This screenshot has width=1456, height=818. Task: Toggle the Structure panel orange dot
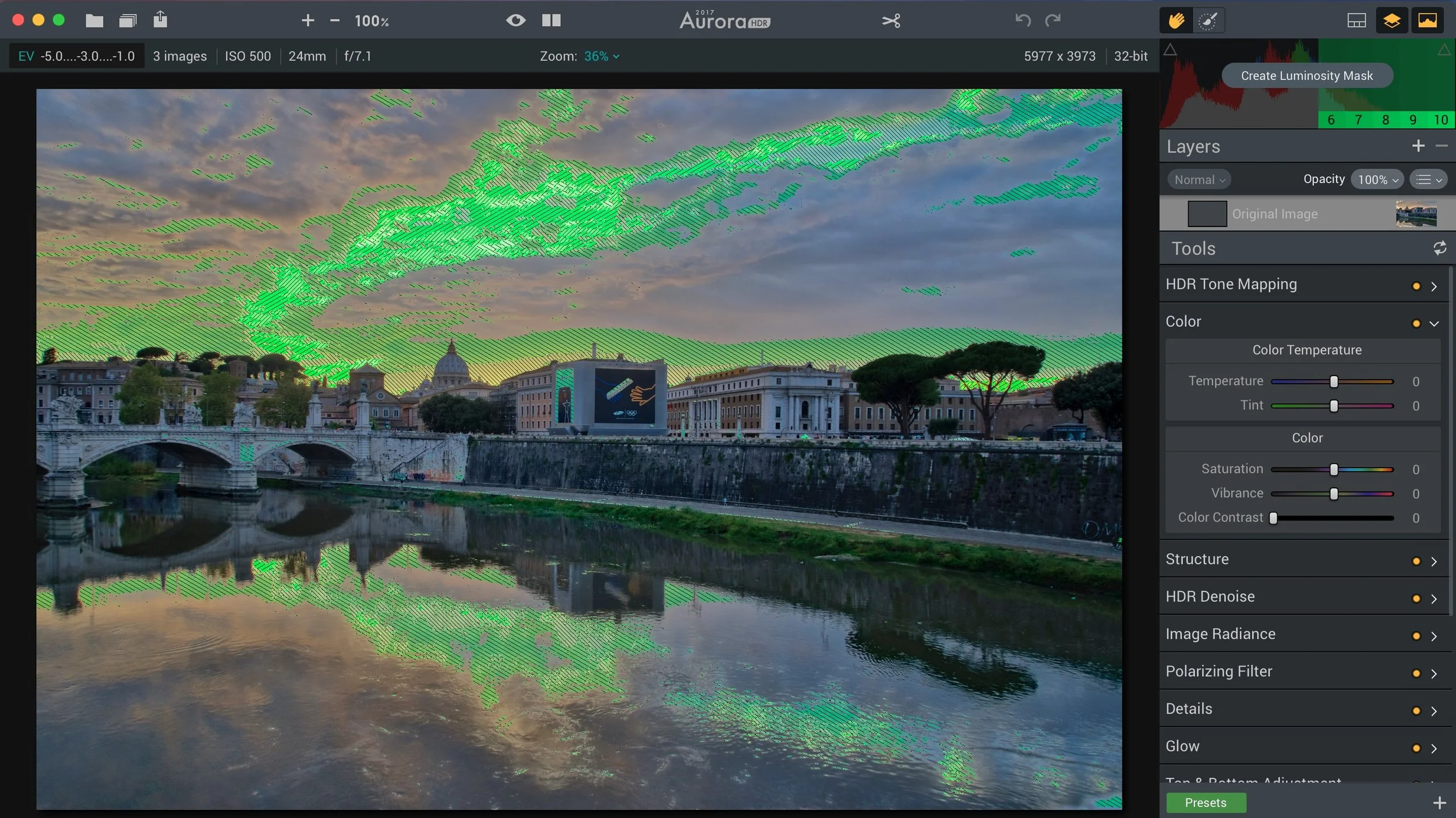(x=1416, y=561)
